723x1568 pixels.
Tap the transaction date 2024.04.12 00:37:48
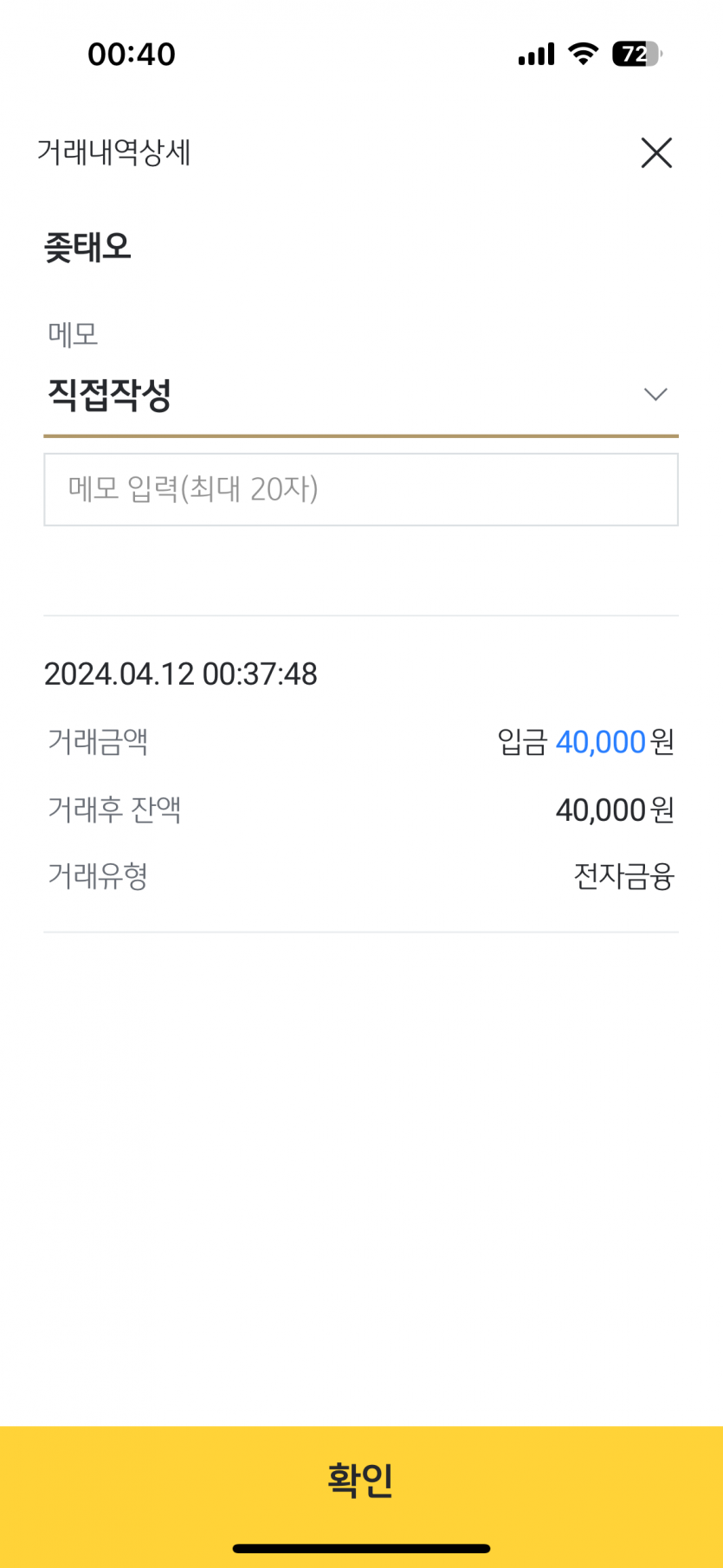[x=181, y=674]
